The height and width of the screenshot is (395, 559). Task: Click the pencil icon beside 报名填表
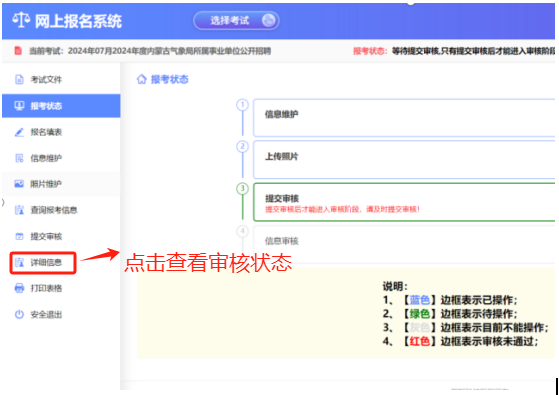[x=19, y=132]
